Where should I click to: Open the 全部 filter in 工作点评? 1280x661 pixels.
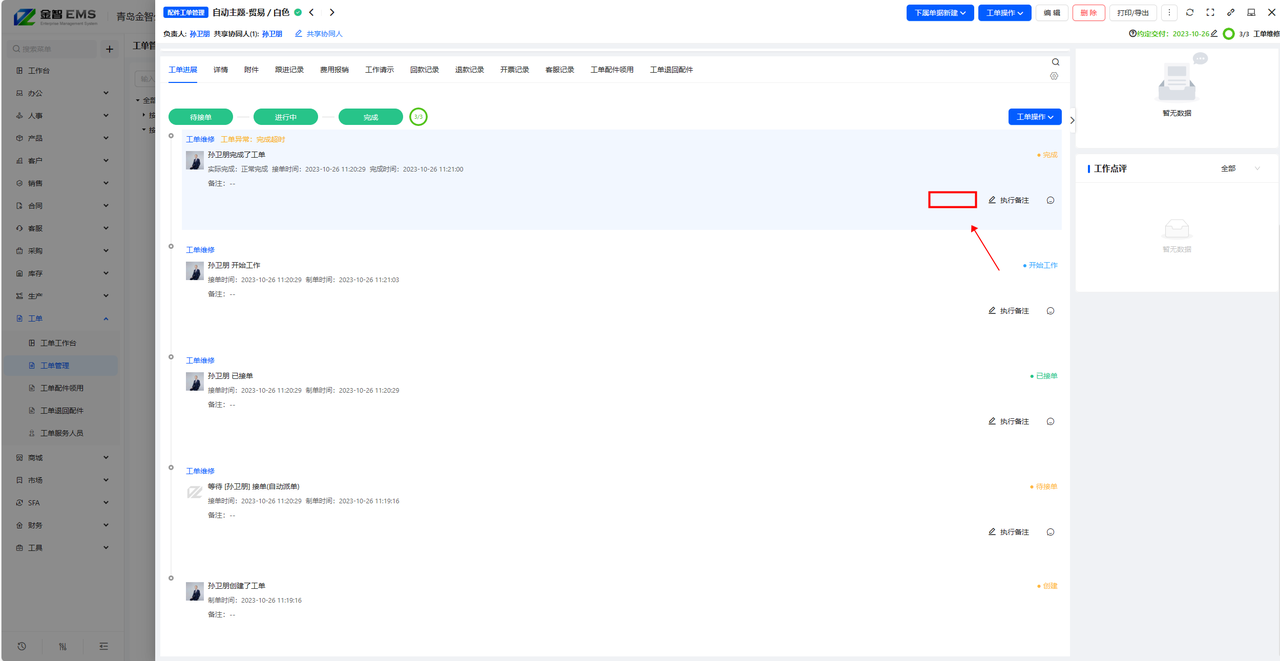point(1240,169)
